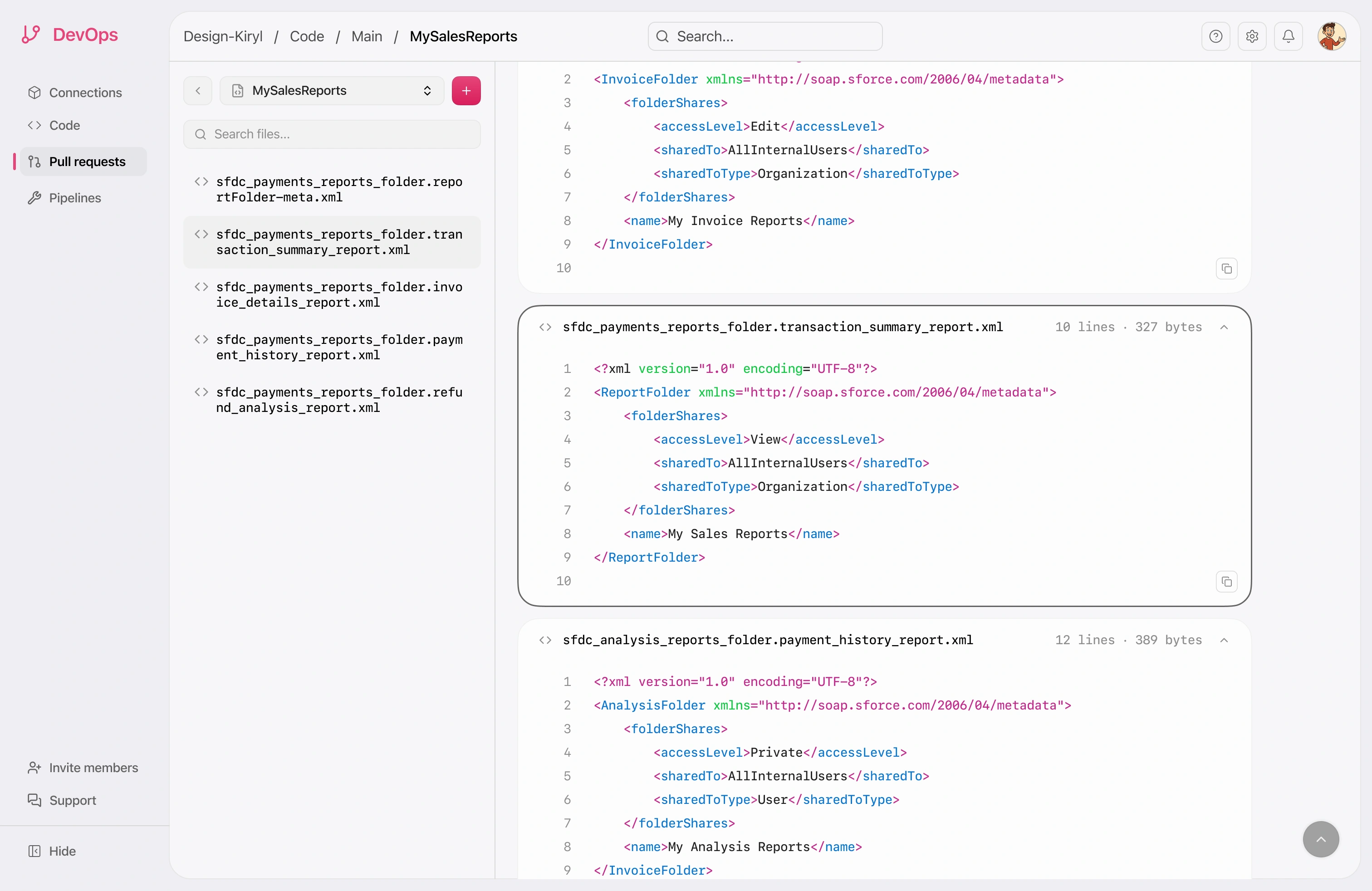This screenshot has width=1372, height=891.
Task: Open settings gear icon in header
Action: (x=1251, y=36)
